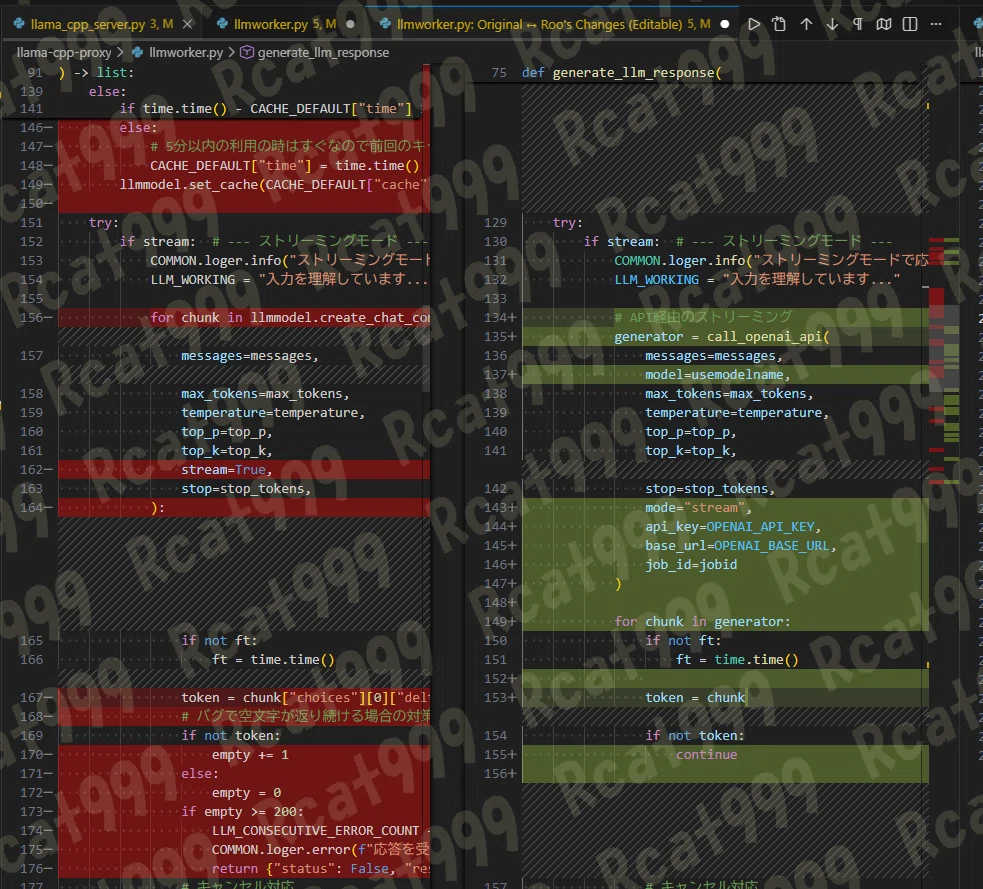The image size is (983, 889).
Task: Click added line 'model=usemodelname,'
Action: coord(718,375)
